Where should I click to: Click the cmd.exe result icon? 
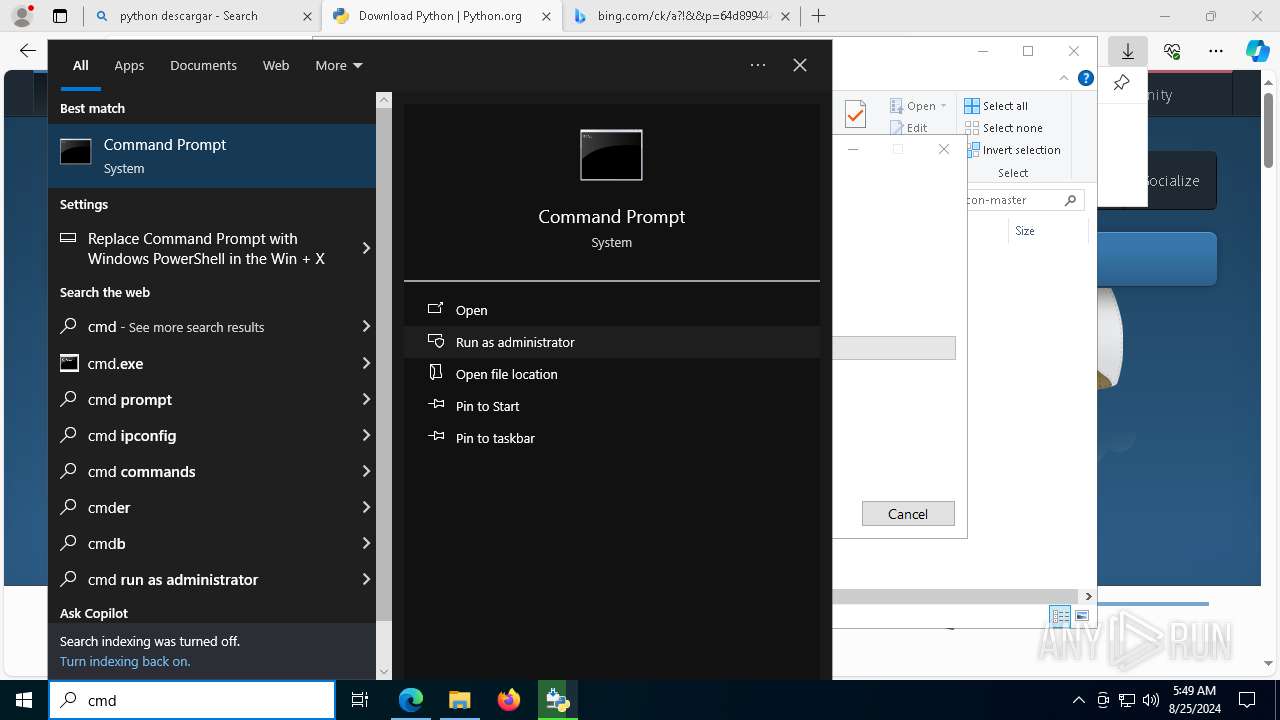coord(69,363)
